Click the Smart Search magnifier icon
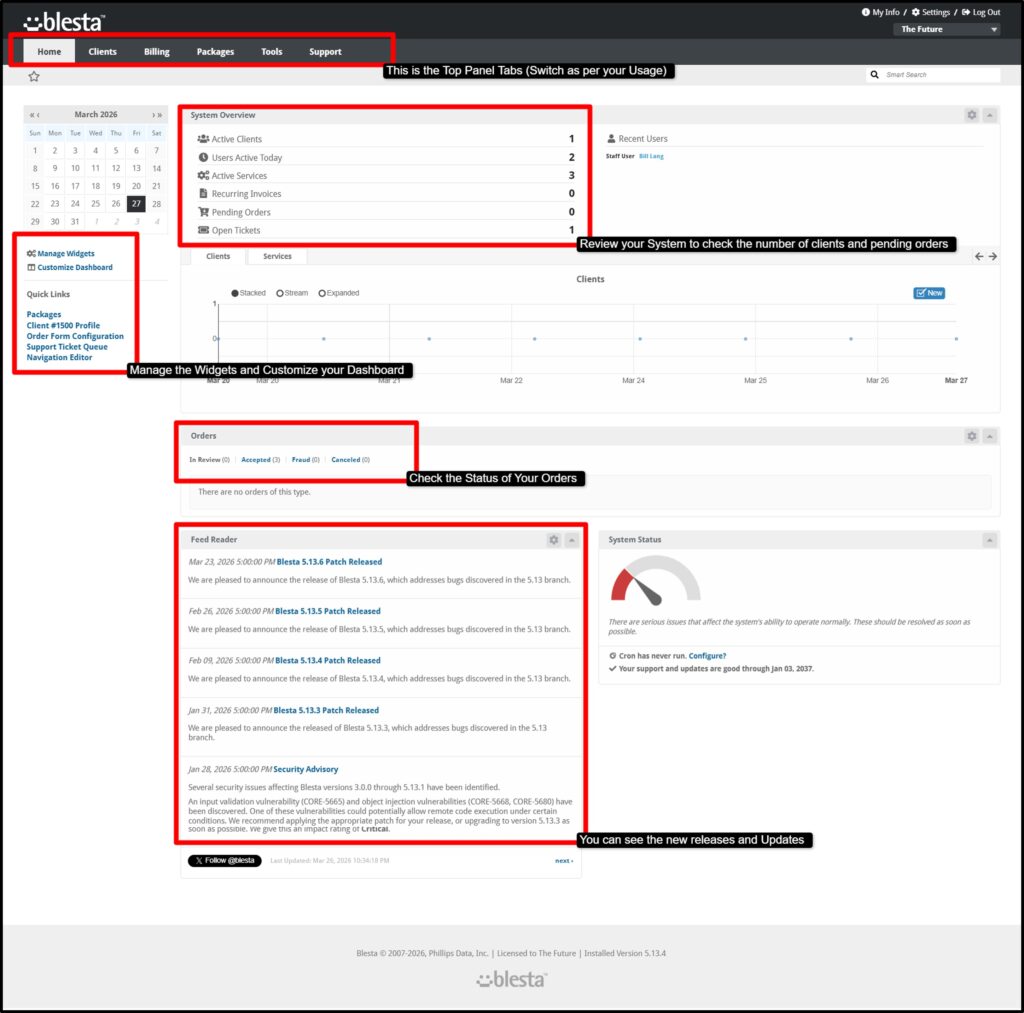Viewport: 1024px width, 1013px height. point(876,74)
